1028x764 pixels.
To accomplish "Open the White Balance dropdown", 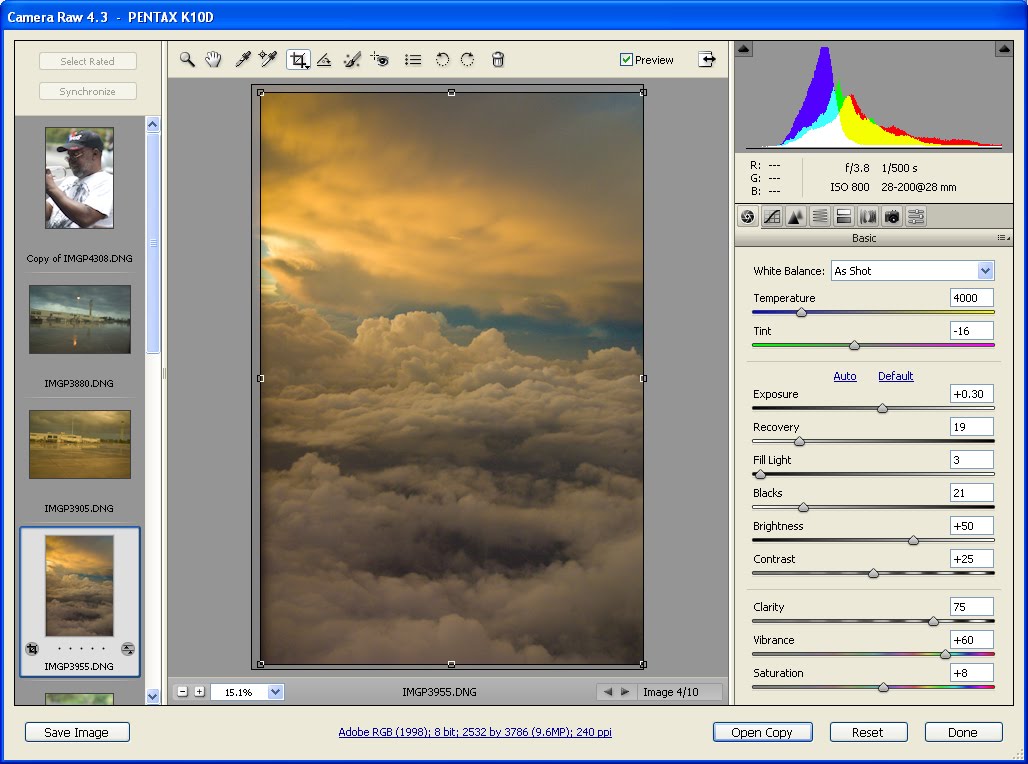I will coord(913,271).
